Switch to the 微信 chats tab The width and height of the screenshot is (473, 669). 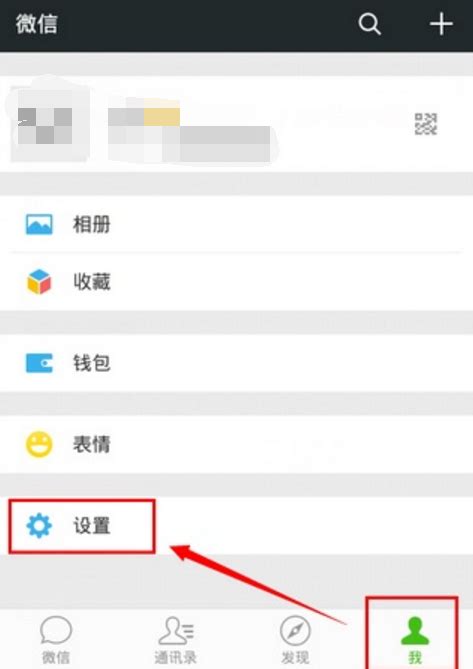(56, 640)
